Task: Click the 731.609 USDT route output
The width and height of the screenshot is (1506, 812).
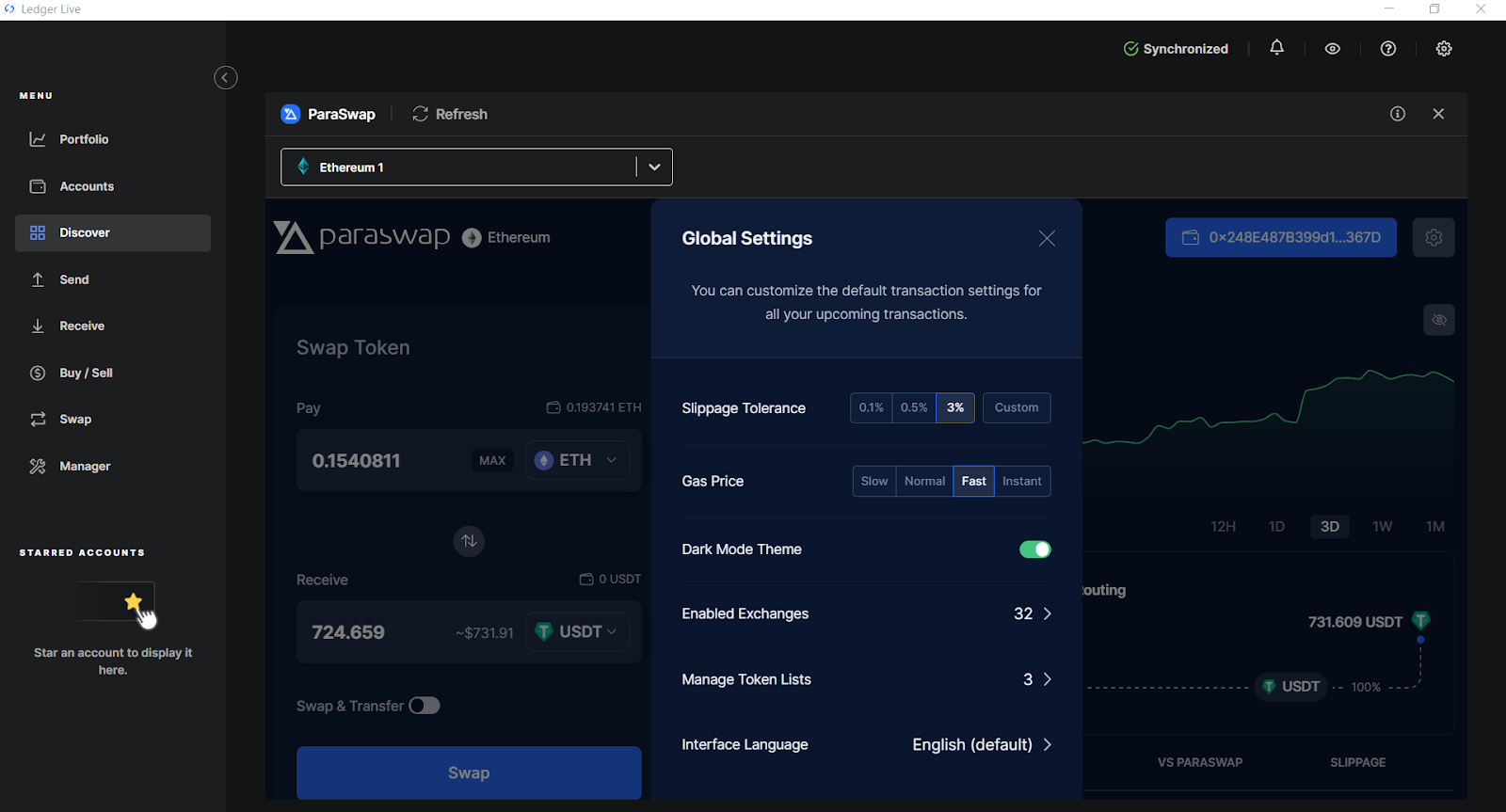Action: click(1370, 621)
